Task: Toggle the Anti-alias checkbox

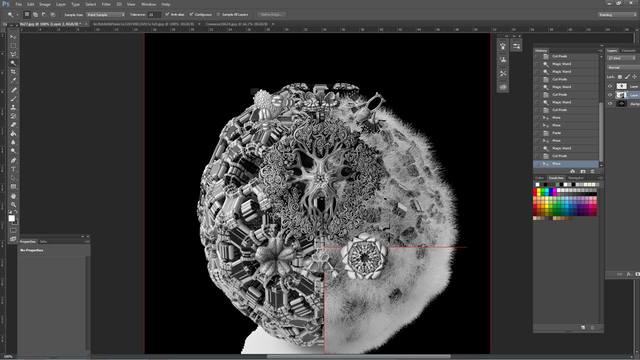Action: click(x=167, y=14)
